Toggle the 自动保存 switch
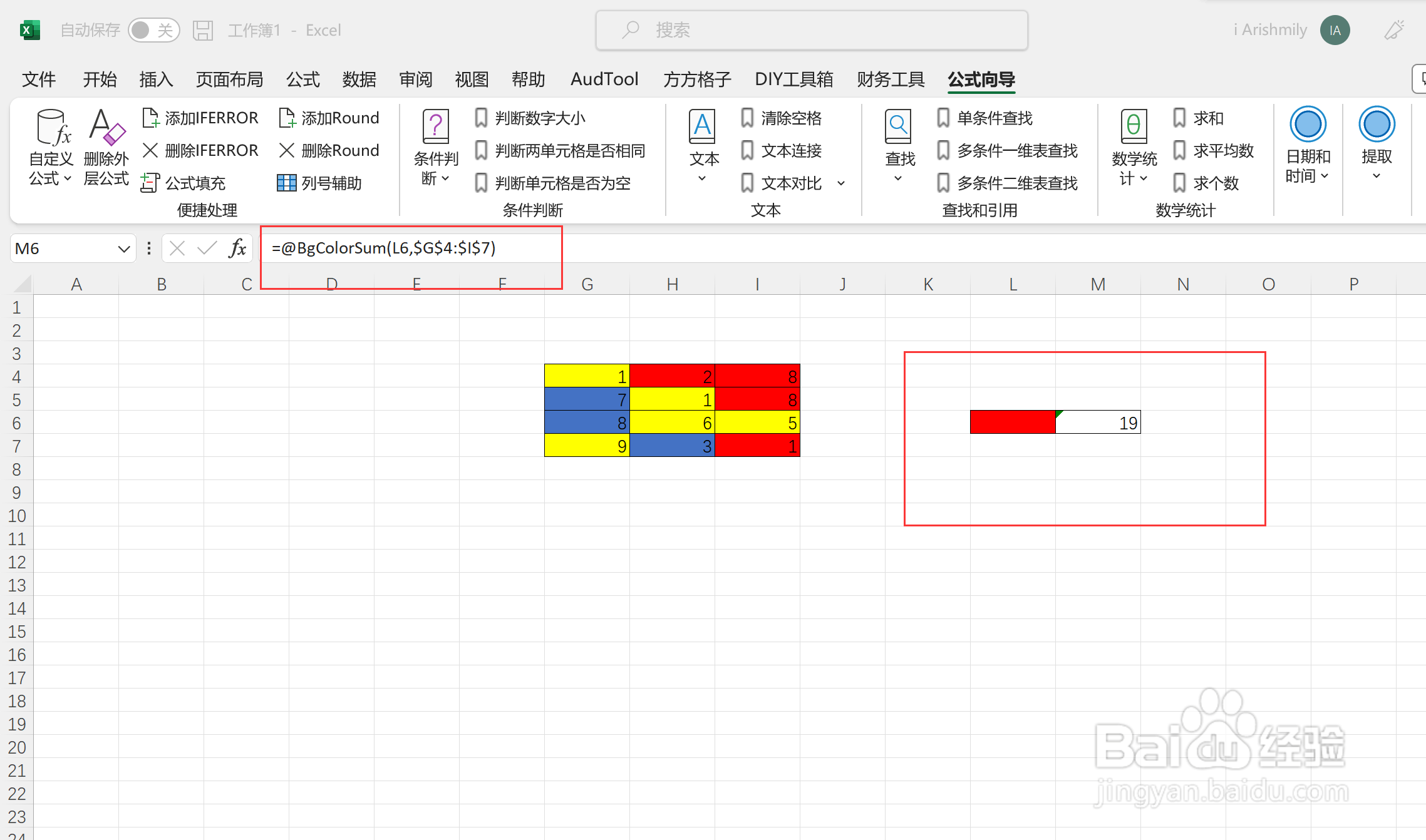The image size is (1426, 840). (153, 30)
